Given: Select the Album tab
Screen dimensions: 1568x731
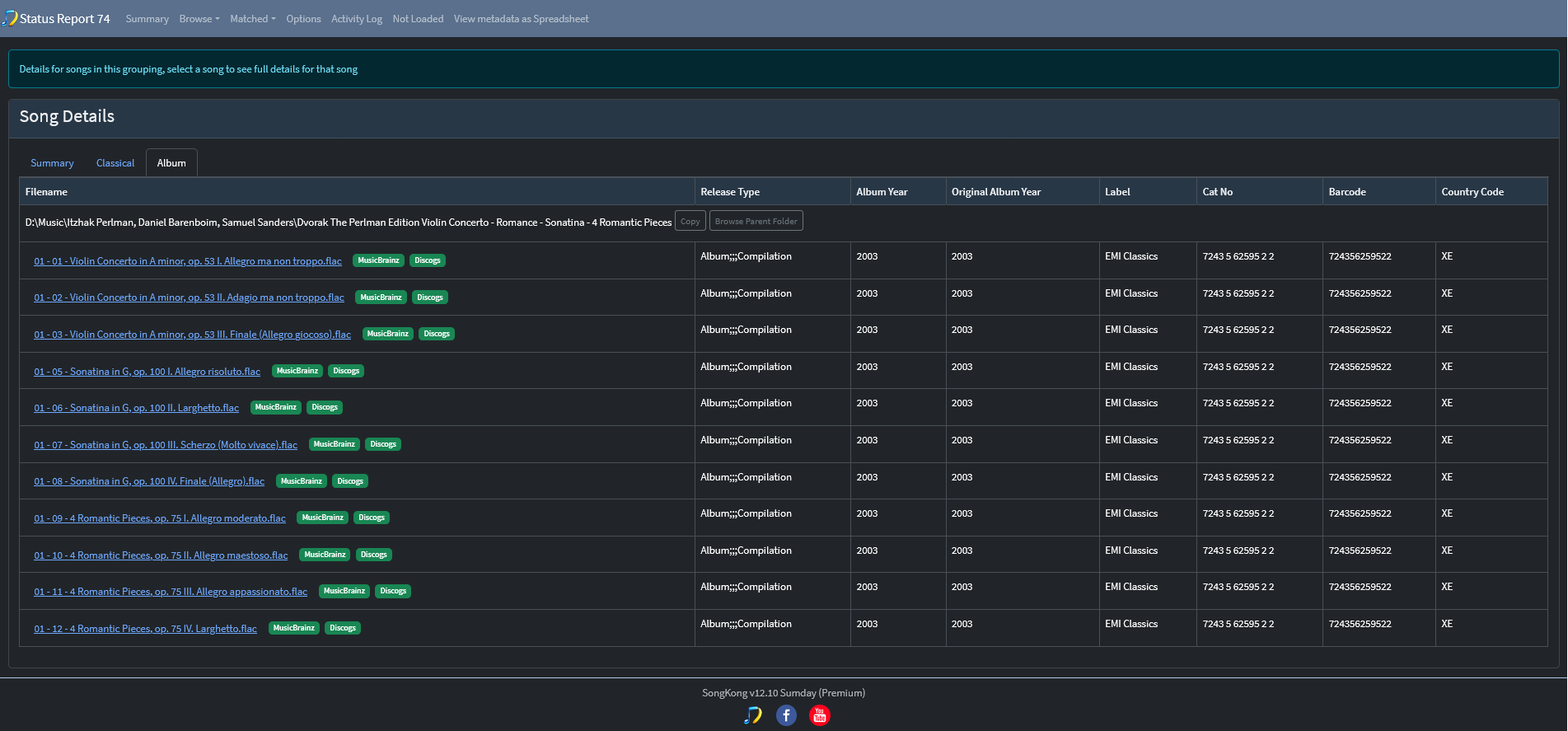Looking at the screenshot, I should pyautogui.click(x=171, y=163).
